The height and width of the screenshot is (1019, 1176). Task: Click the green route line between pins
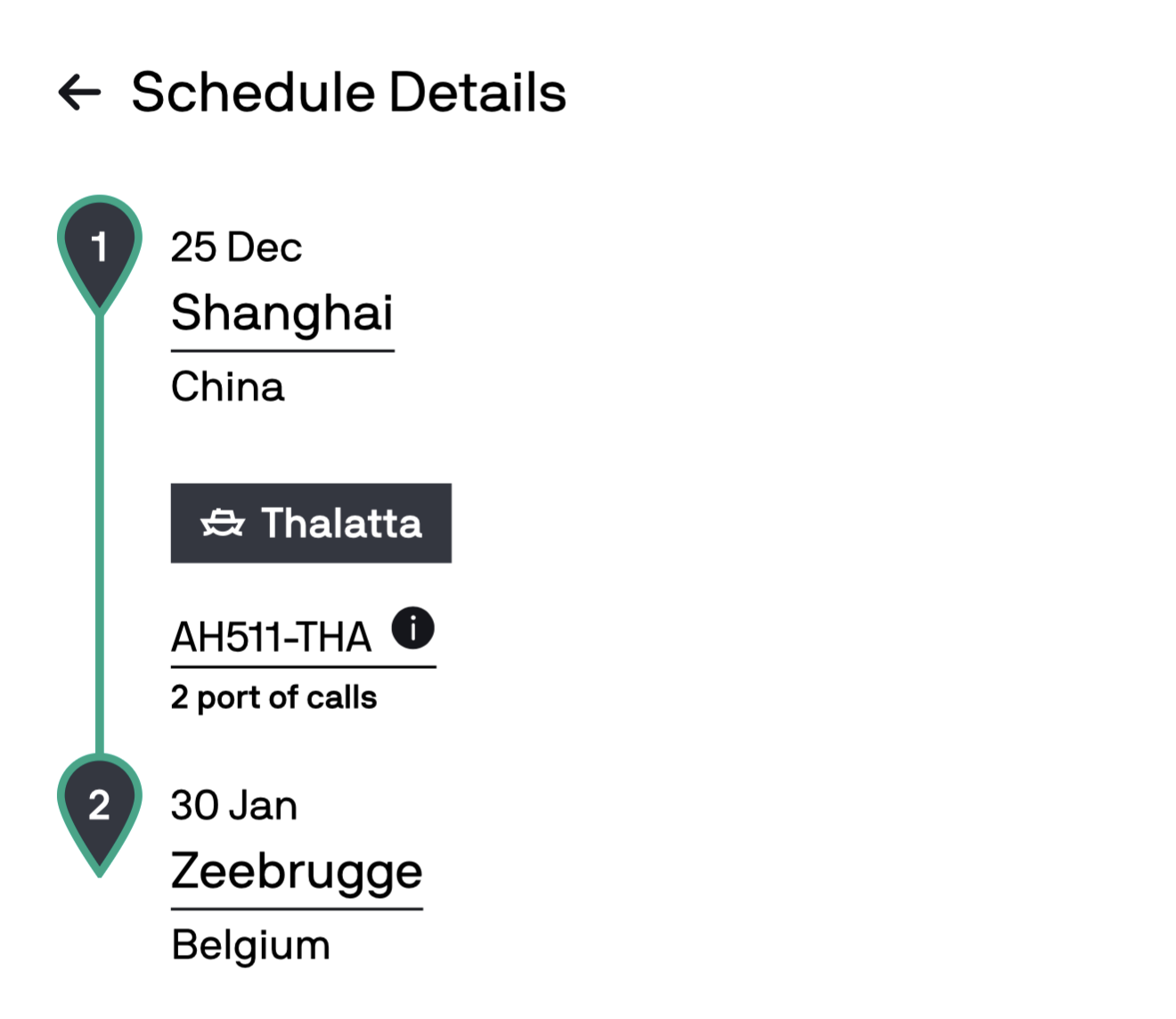pyautogui.click(x=100, y=534)
